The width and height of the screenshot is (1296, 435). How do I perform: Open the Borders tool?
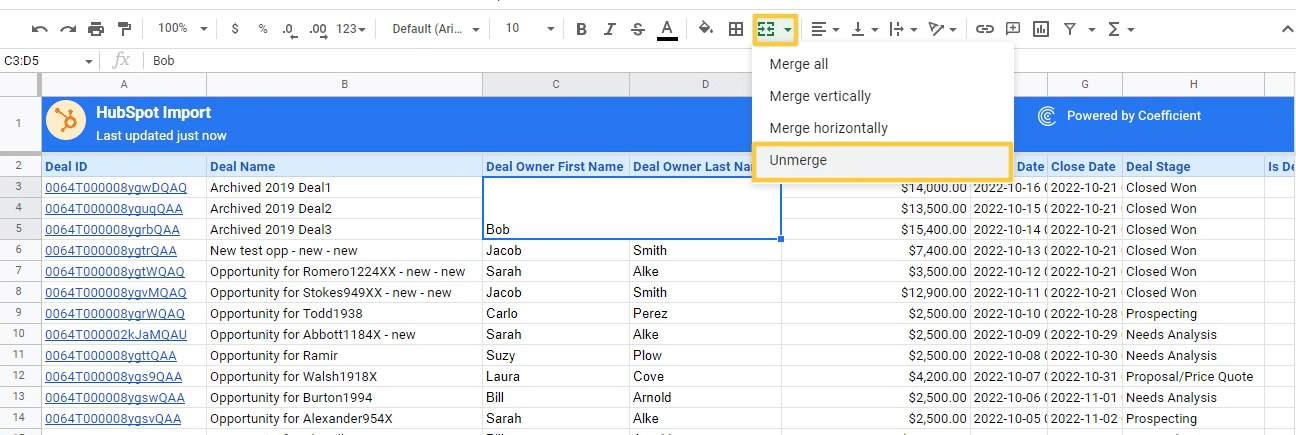(735, 29)
